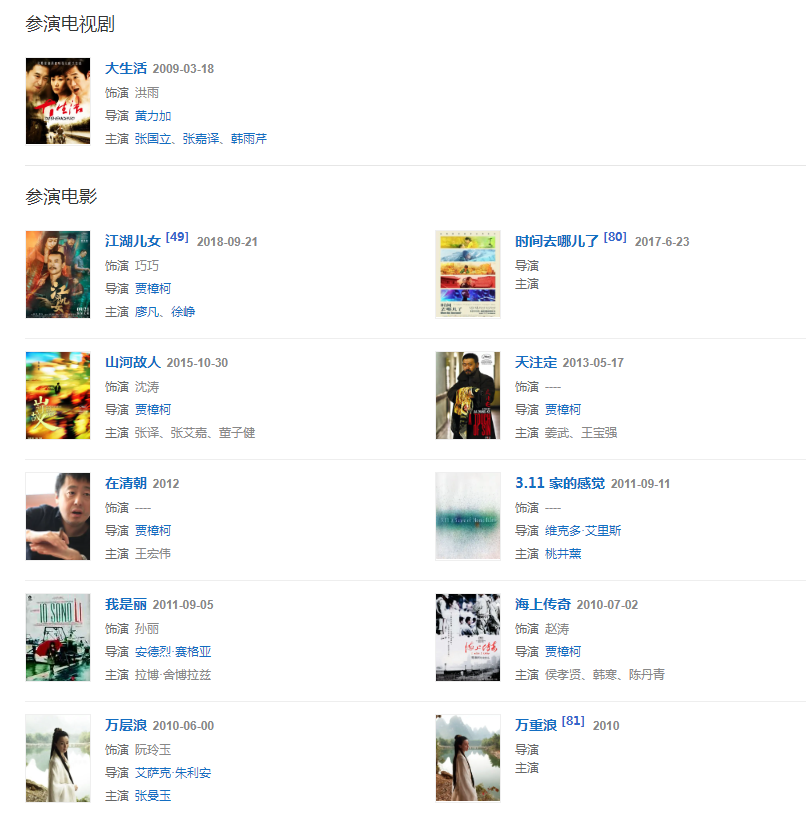This screenshot has height=818, width=806.
Task: Open the 大生活 title link
Action: [x=126, y=68]
